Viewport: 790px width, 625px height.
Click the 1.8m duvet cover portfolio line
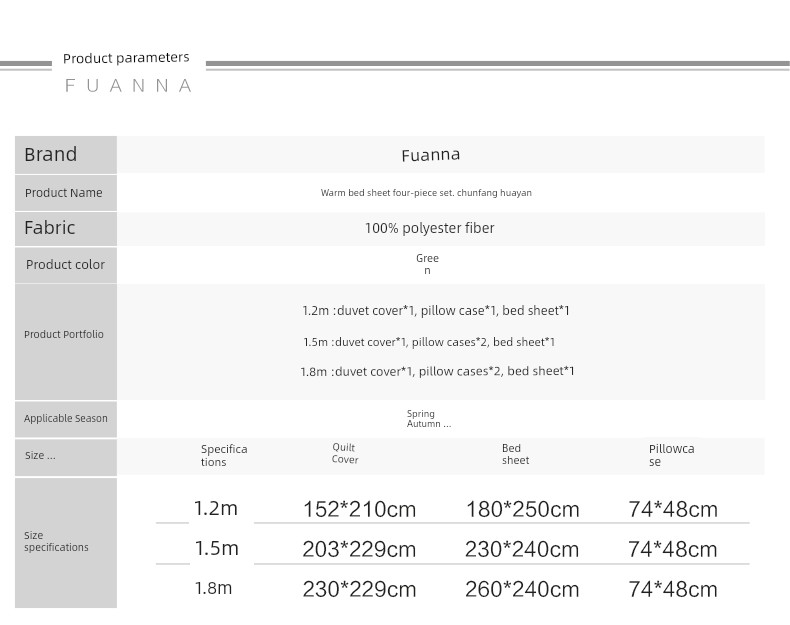437,372
